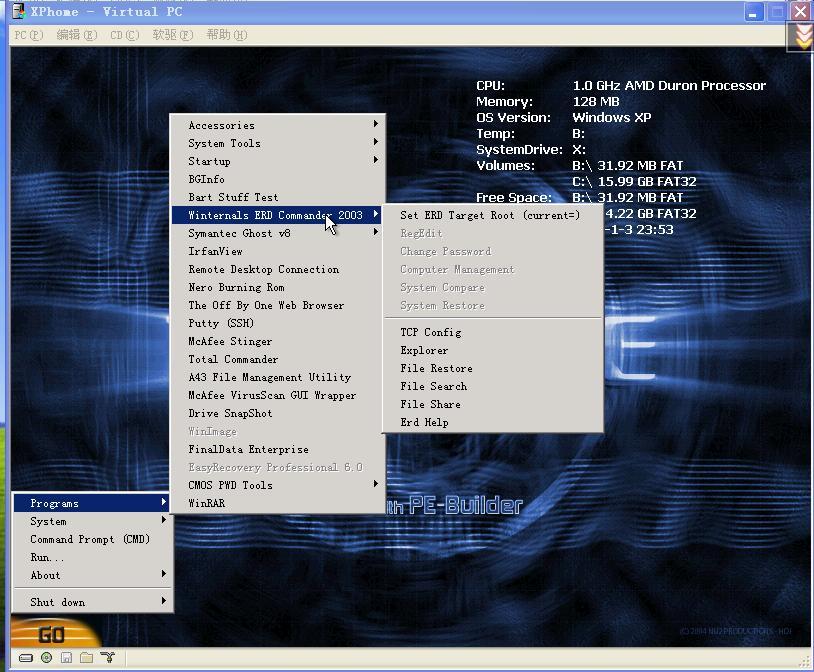Open the 帮助 (H) menu
Viewport: 814px width, 672px height.
(227, 35)
